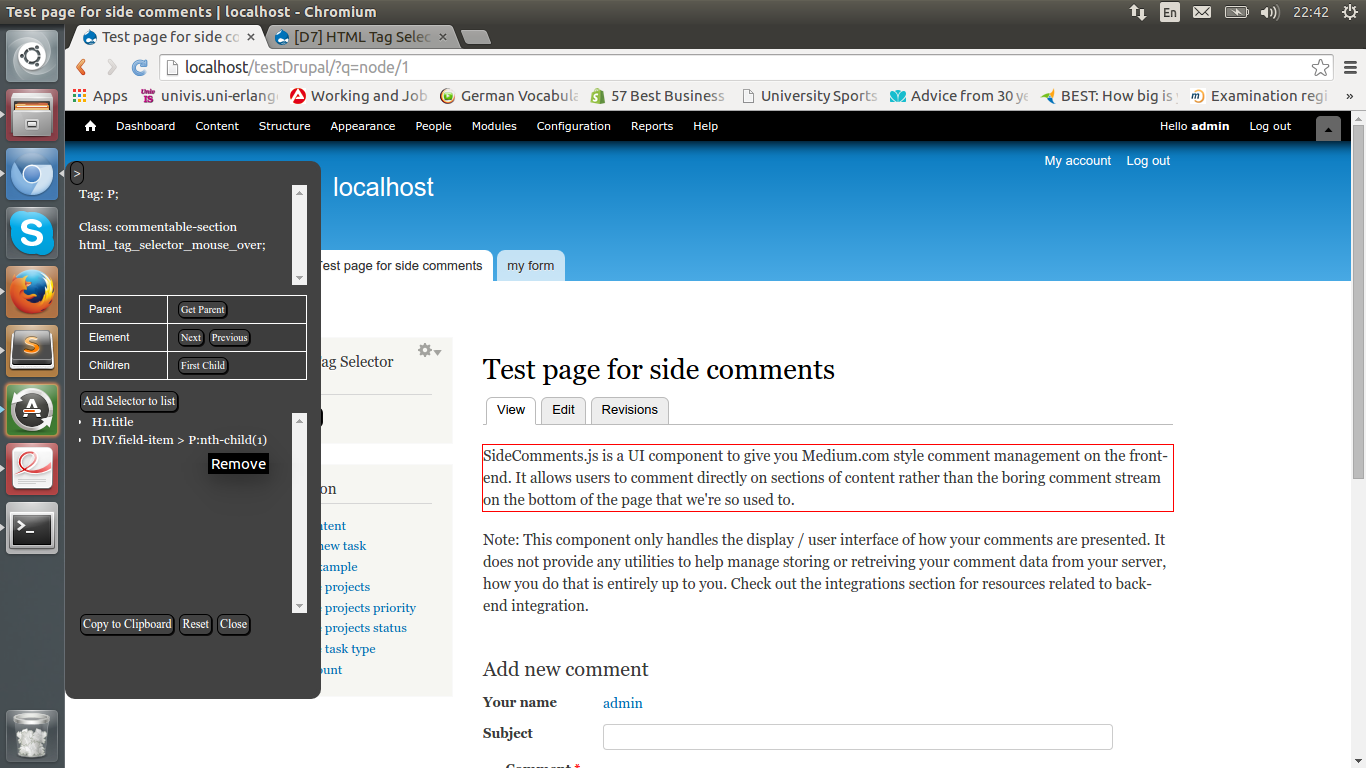Click the volume icon in the system tray
Screen dimensions: 1366x768
(1270, 13)
